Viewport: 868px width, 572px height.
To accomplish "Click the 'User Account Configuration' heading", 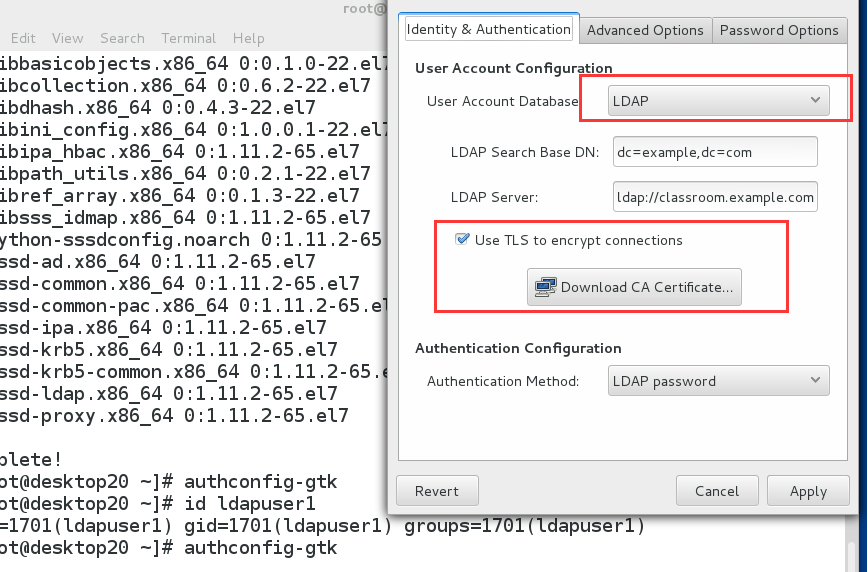I will [x=514, y=68].
